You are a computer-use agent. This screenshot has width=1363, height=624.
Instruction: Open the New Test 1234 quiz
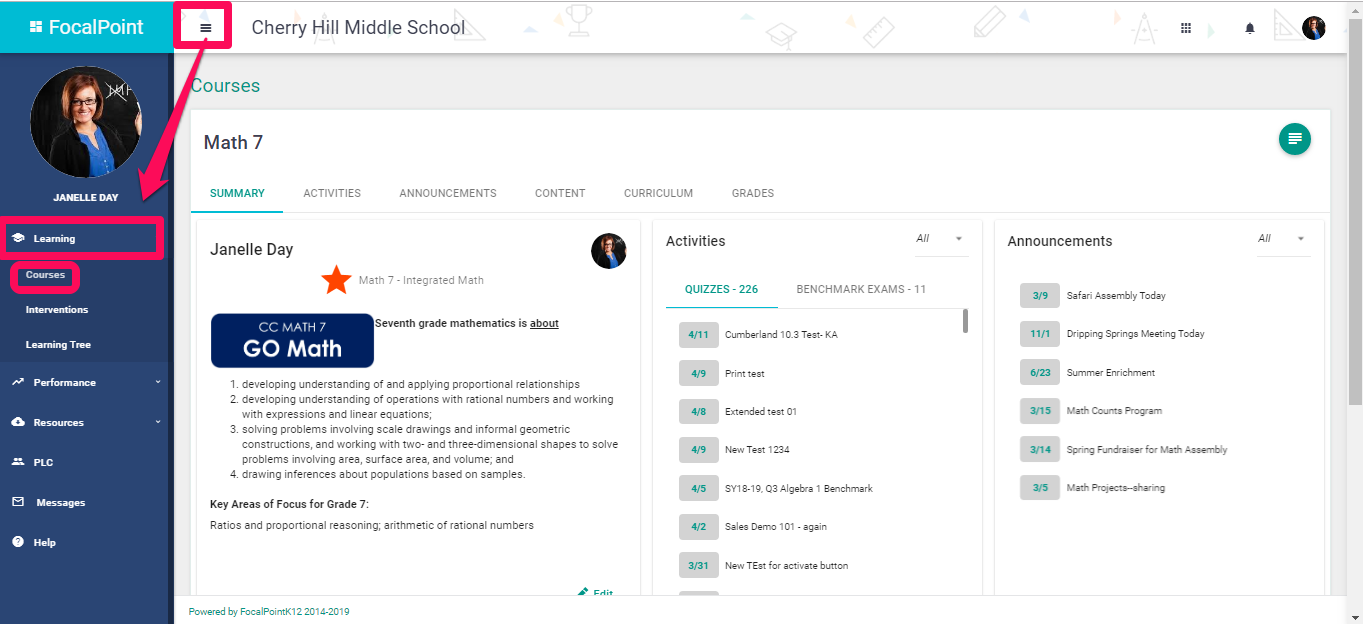pyautogui.click(x=757, y=450)
